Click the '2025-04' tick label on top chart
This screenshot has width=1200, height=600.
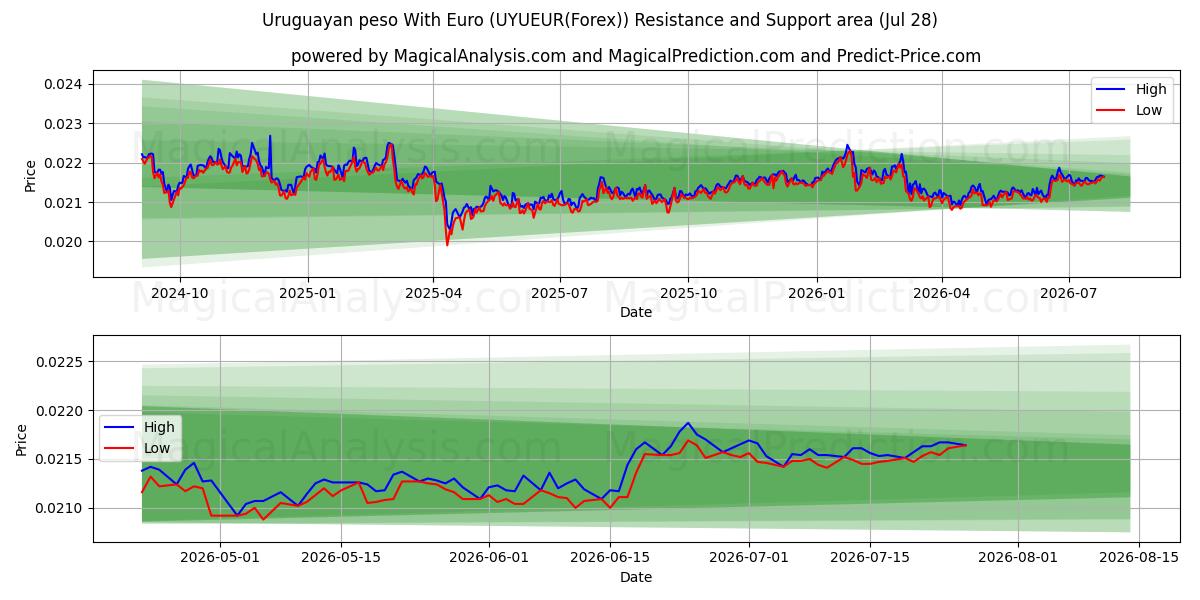[x=433, y=293]
